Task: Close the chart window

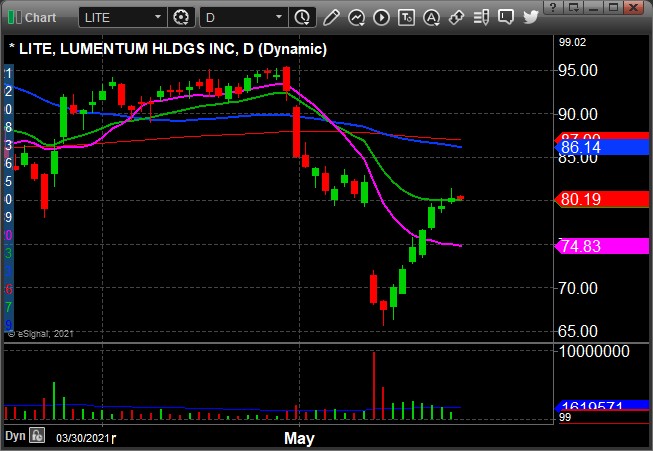Action: point(634,7)
